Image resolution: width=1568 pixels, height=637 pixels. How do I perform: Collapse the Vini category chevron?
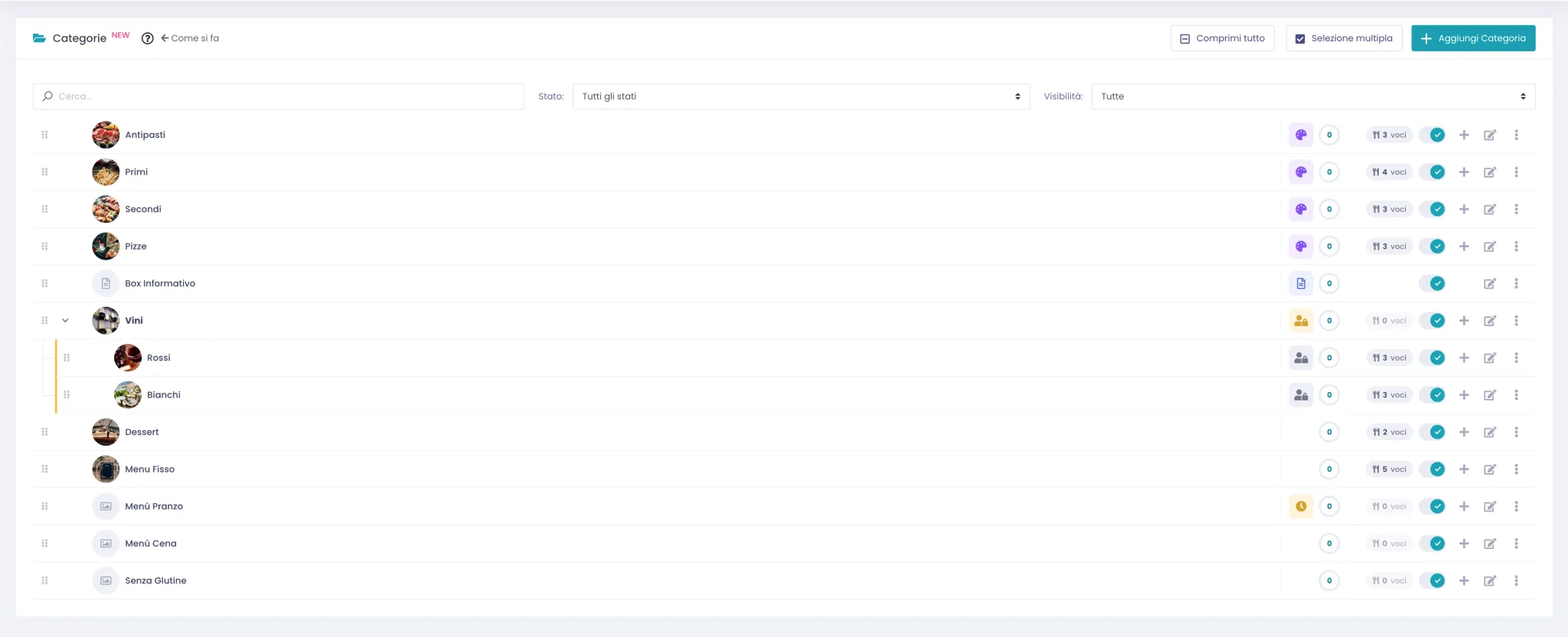[65, 321]
